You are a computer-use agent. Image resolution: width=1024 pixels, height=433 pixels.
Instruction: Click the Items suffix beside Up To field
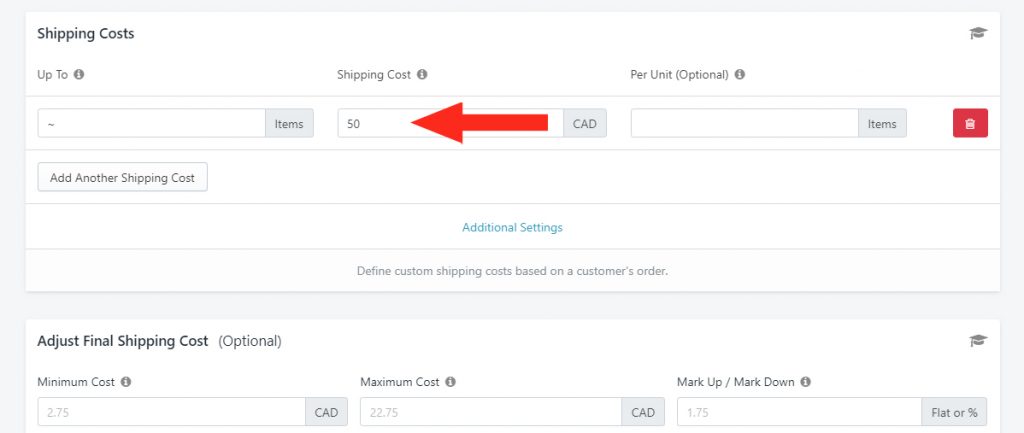[289, 123]
